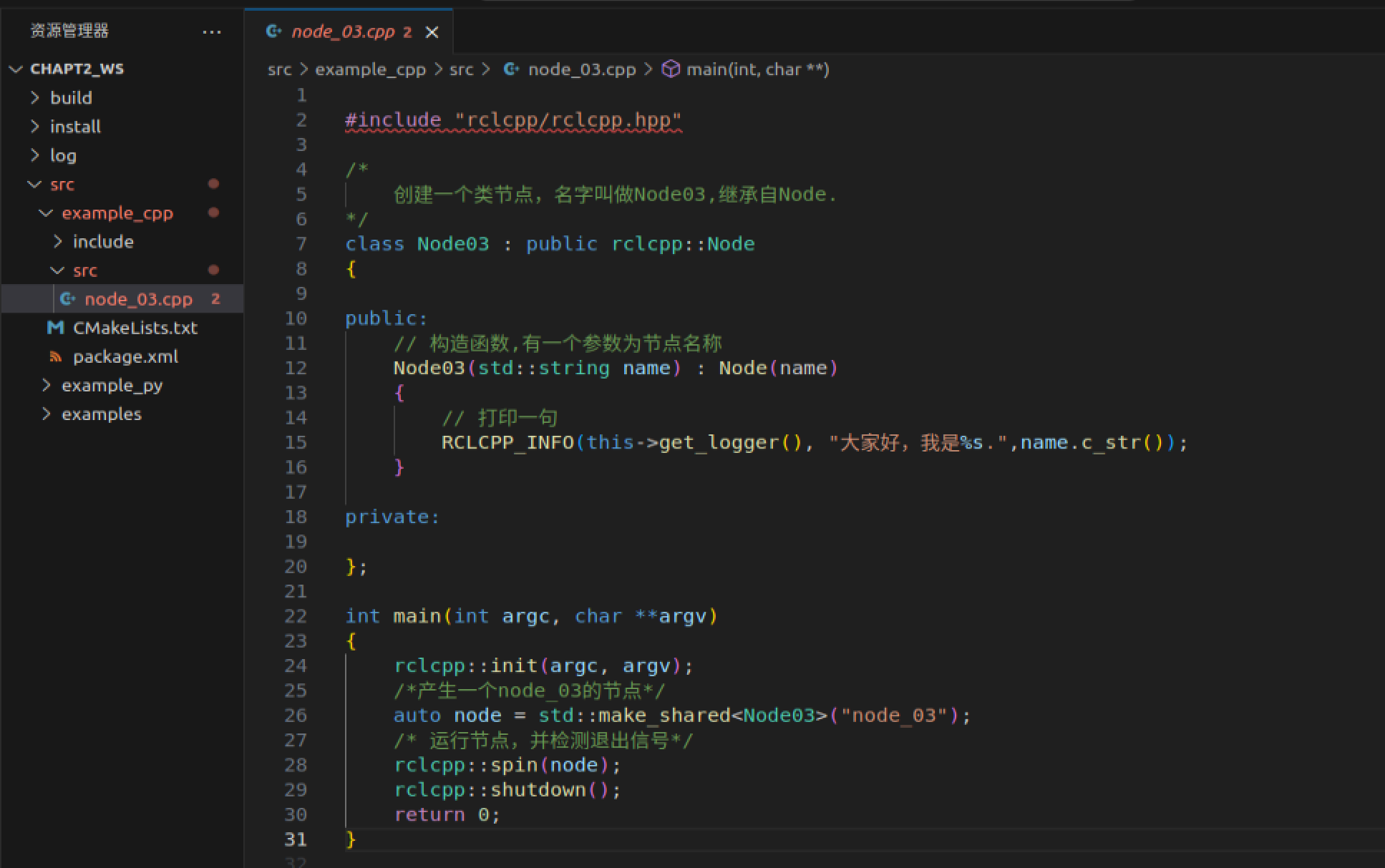The image size is (1385, 868).
Task: Open CMakeLists.txt from the explorer
Action: 135,328
